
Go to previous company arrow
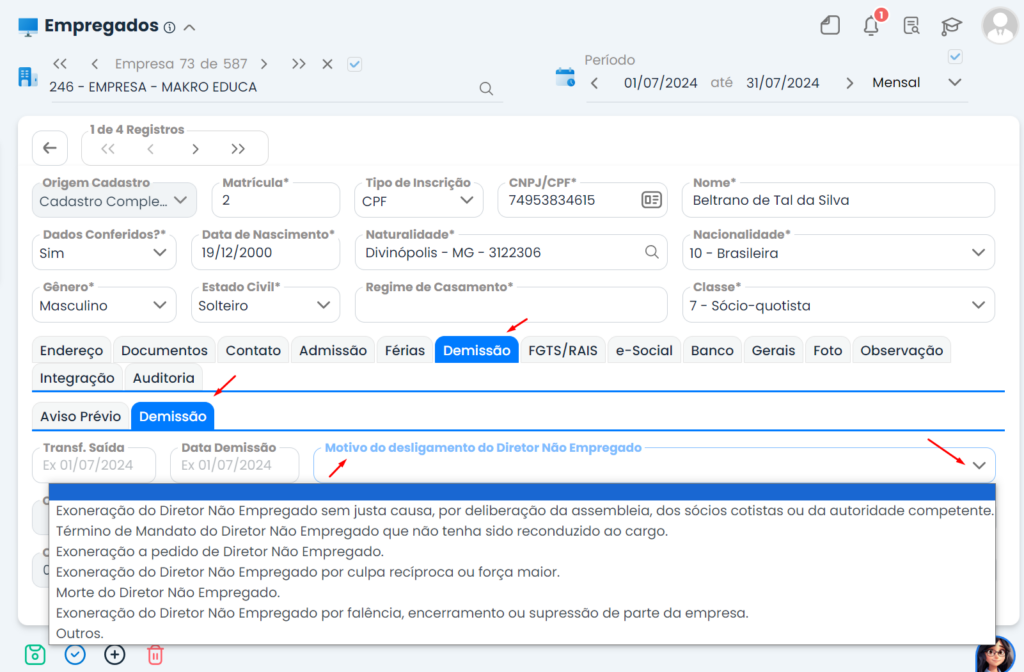(x=95, y=64)
